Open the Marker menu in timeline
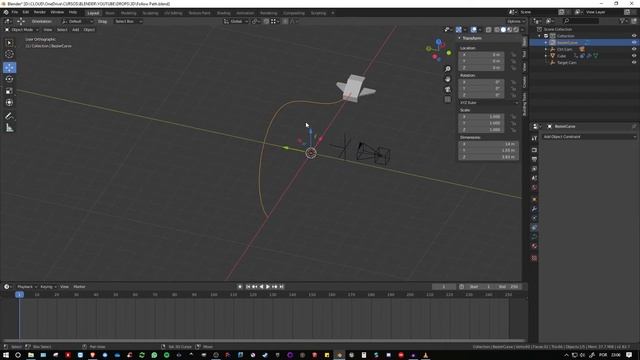Screen dimensions: 640x360 tap(79, 287)
